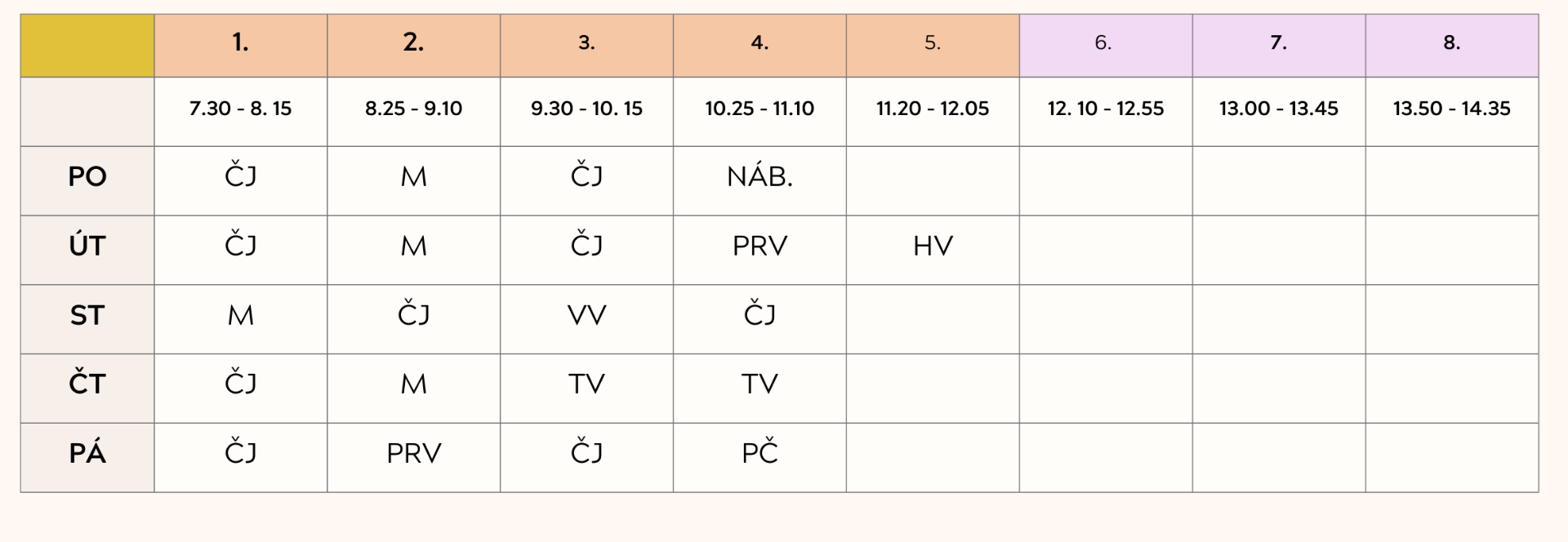
Task: Click the PO day row label
Action: point(87,181)
